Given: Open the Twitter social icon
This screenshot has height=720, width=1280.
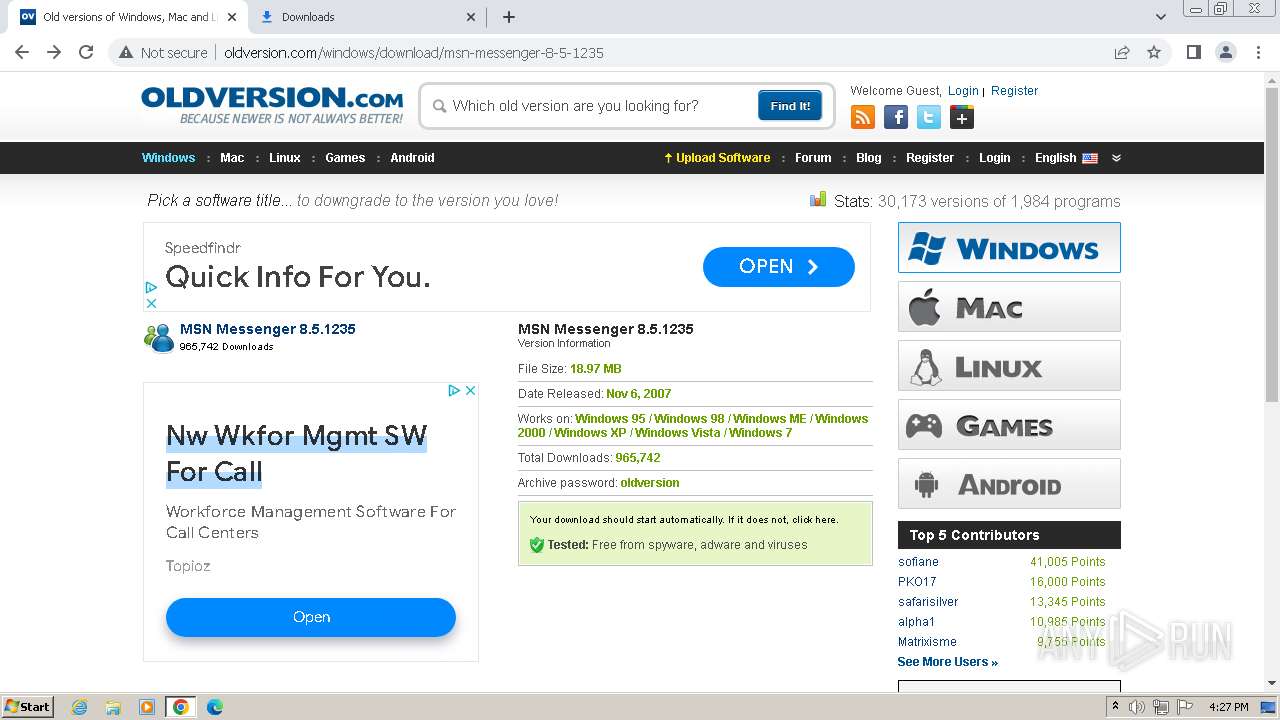Looking at the screenshot, I should point(929,118).
